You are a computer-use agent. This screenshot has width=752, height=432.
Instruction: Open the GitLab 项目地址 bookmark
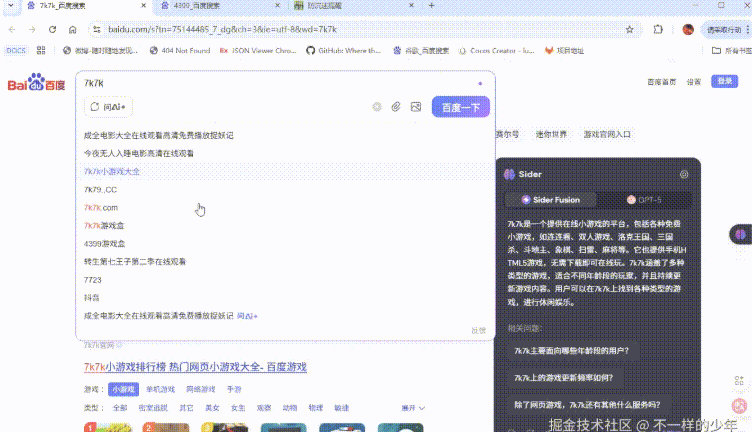(x=564, y=50)
